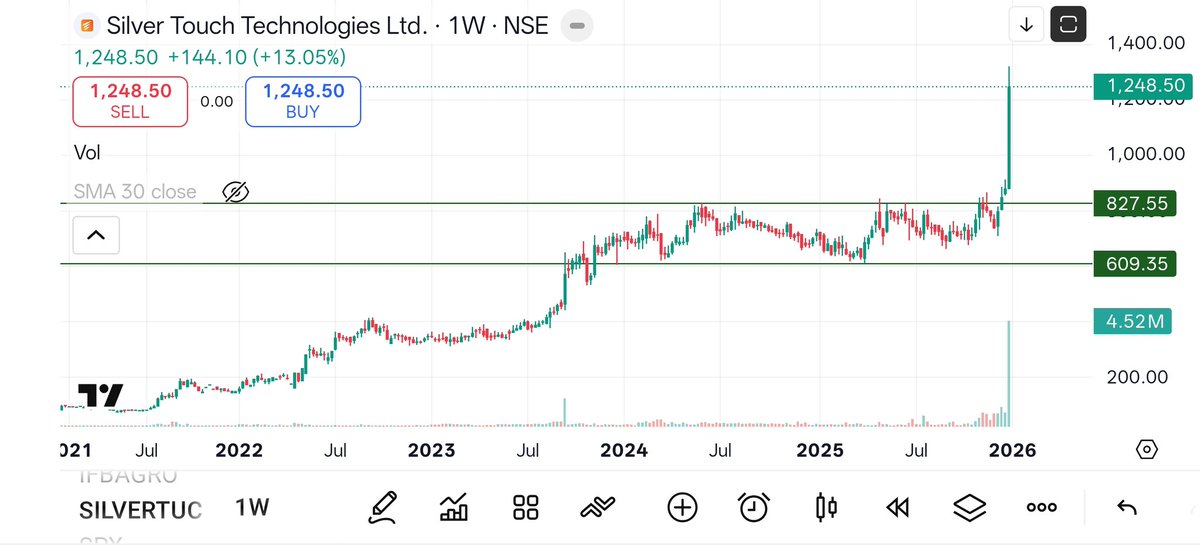Toggle fullscreen square-bracket icon at top right

[1068, 25]
